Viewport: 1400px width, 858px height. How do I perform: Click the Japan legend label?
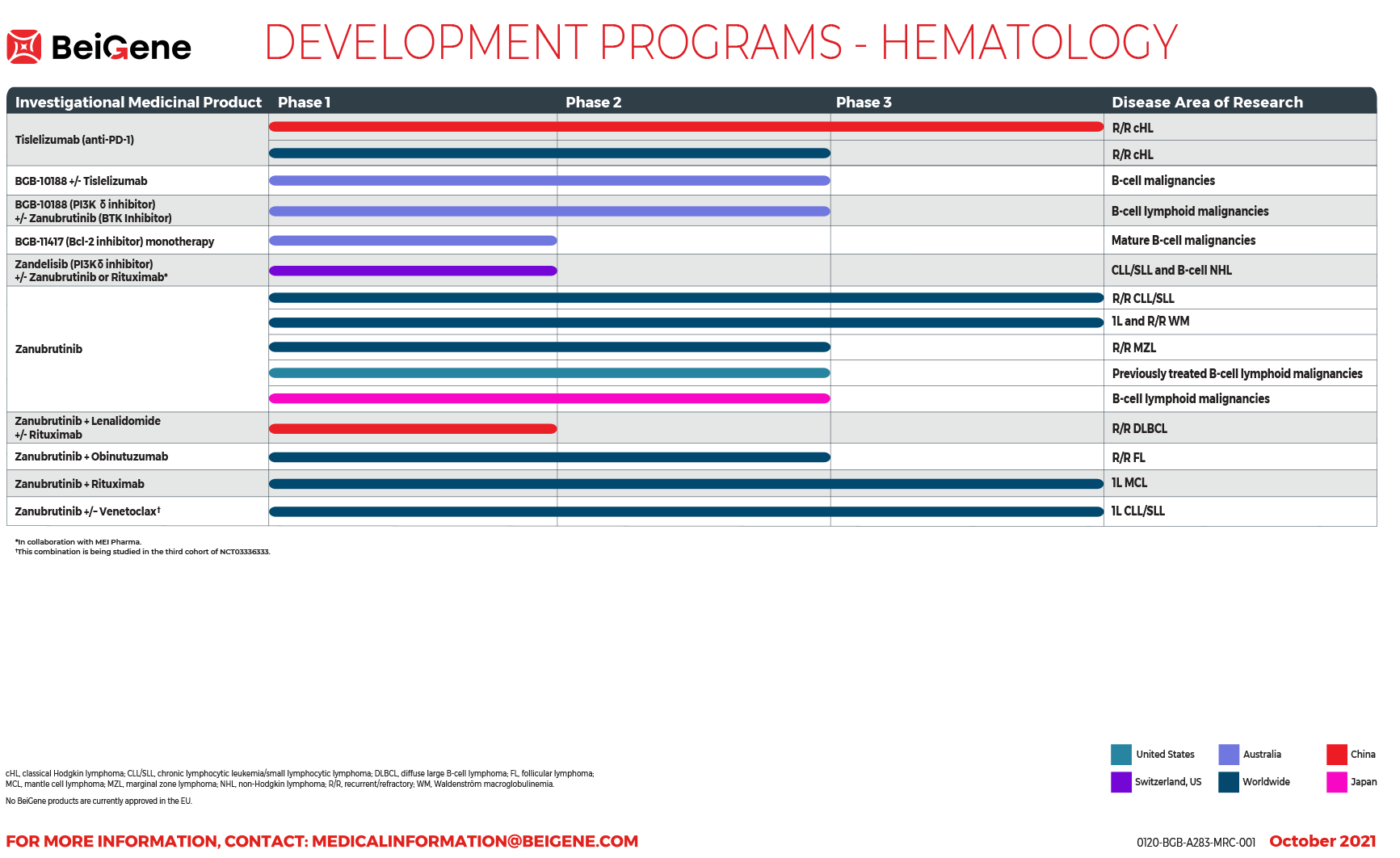tap(1364, 782)
